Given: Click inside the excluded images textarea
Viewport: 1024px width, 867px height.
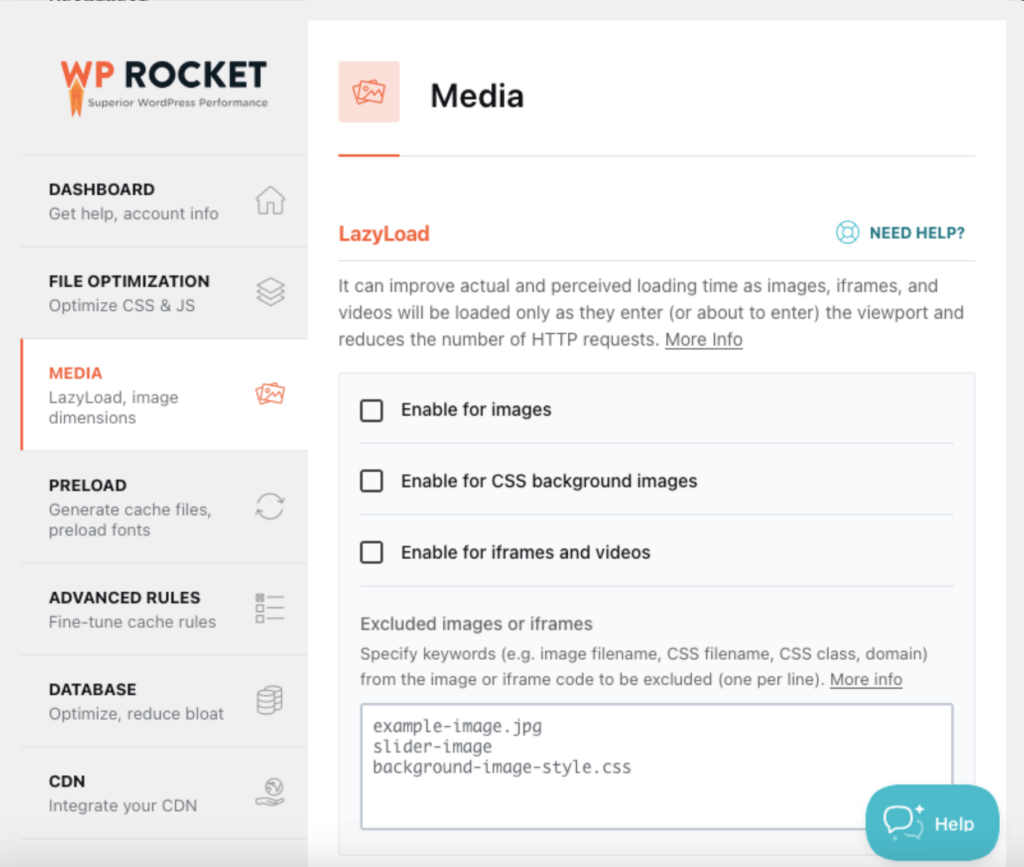Looking at the screenshot, I should pyautogui.click(x=656, y=766).
